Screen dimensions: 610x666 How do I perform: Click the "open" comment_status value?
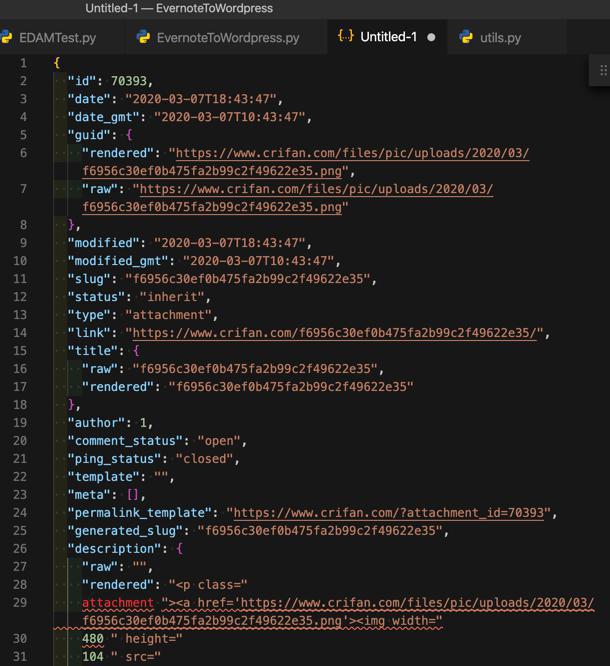tap(219, 441)
